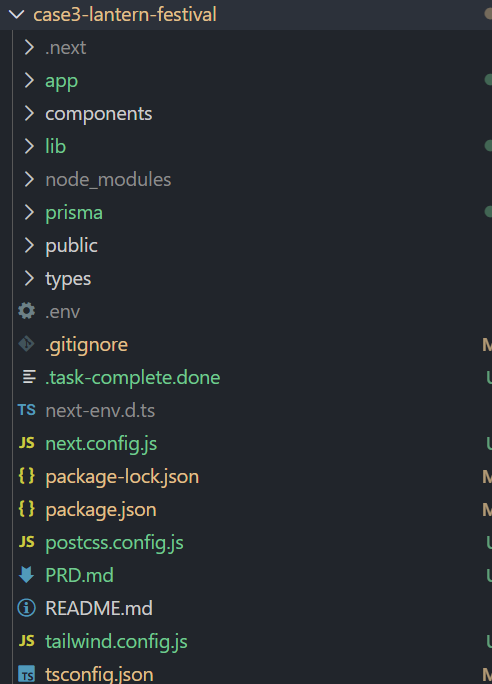Screen dimensions: 492x684
Task: Open the postcss.config.js file
Action: [114, 543]
